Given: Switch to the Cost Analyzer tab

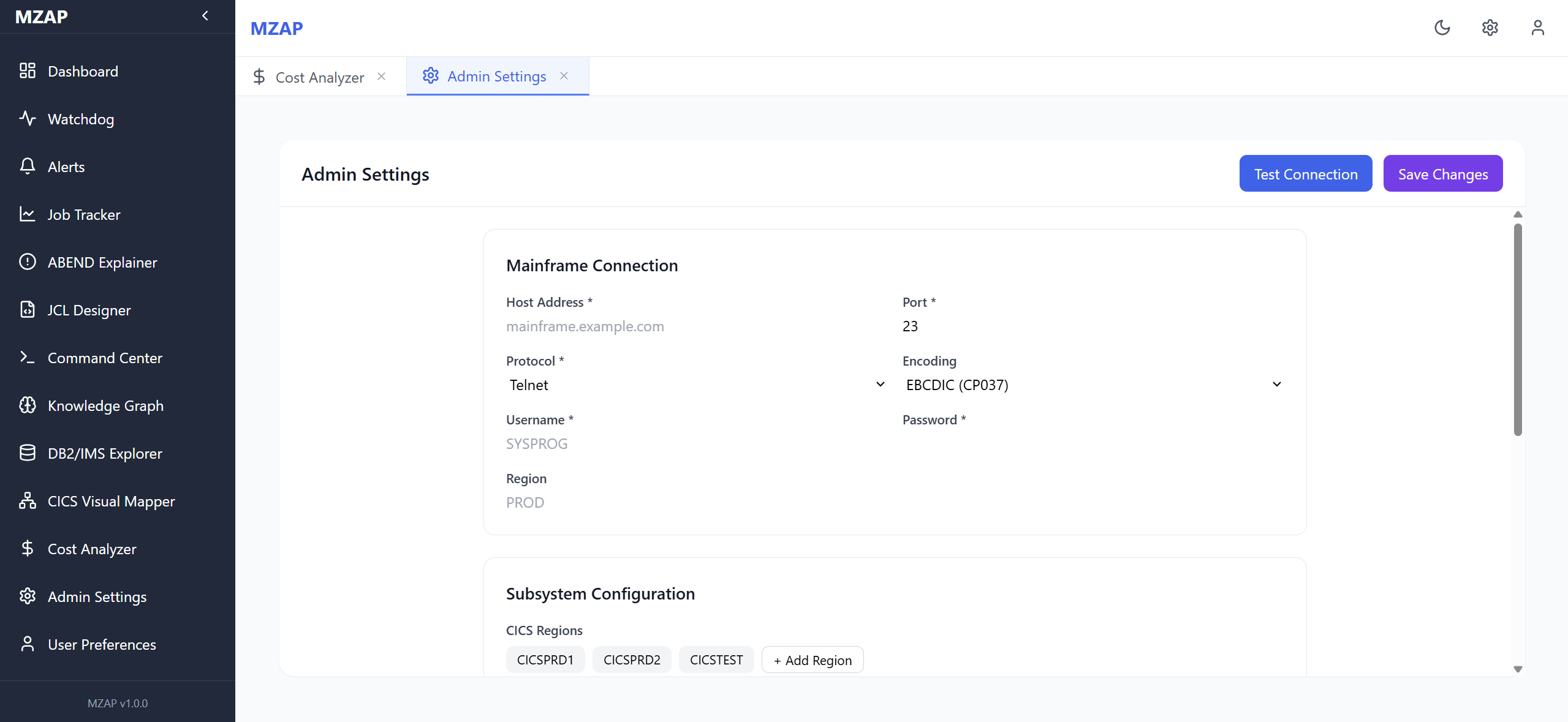Looking at the screenshot, I should (x=319, y=77).
